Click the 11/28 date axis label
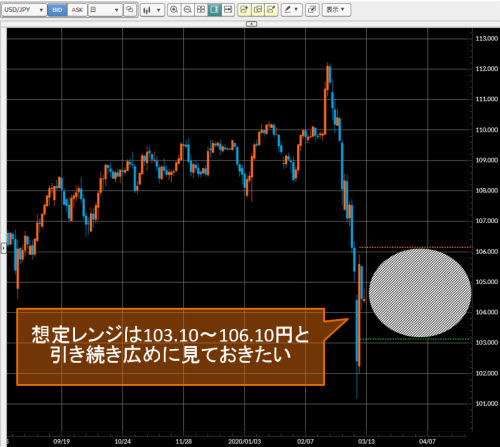Image resolution: width=500 pixels, height=447 pixels. (x=184, y=442)
